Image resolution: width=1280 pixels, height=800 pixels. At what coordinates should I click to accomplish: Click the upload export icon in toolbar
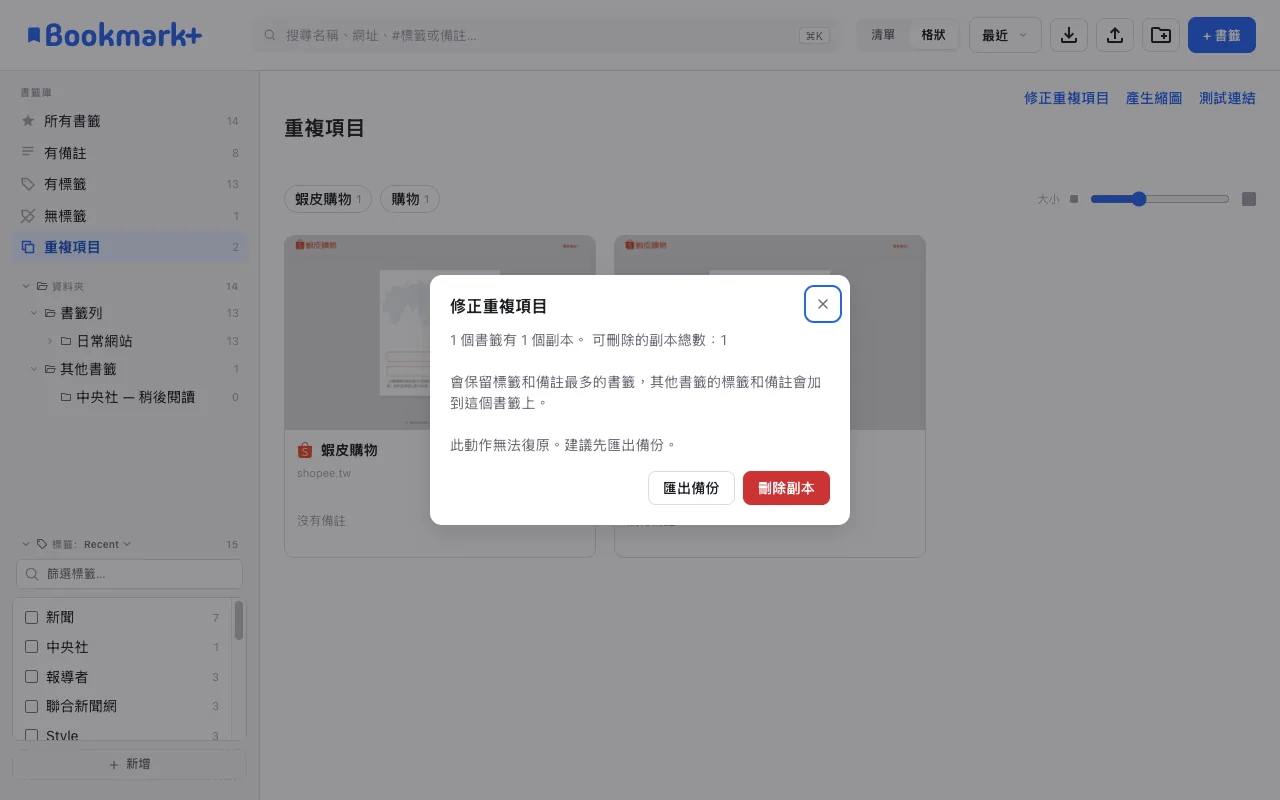[x=1115, y=35]
